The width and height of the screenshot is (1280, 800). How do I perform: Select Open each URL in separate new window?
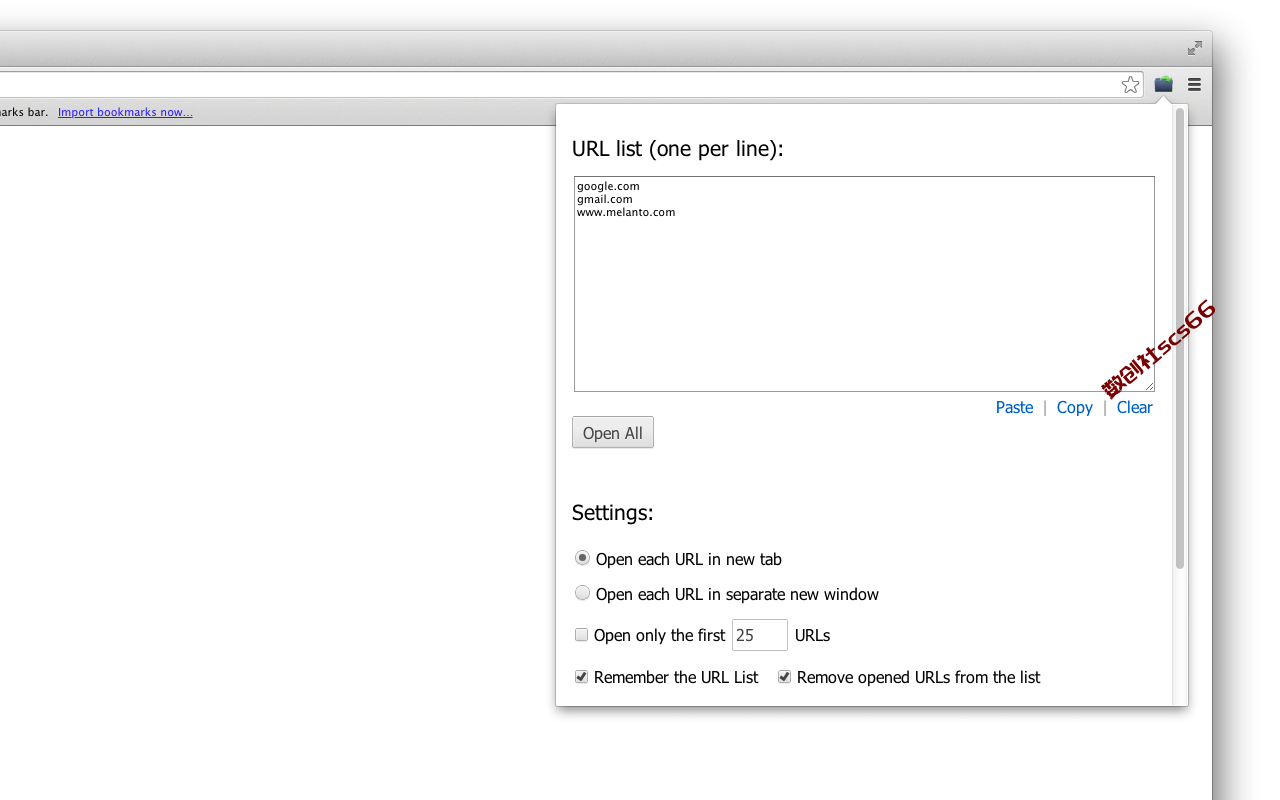click(582, 593)
